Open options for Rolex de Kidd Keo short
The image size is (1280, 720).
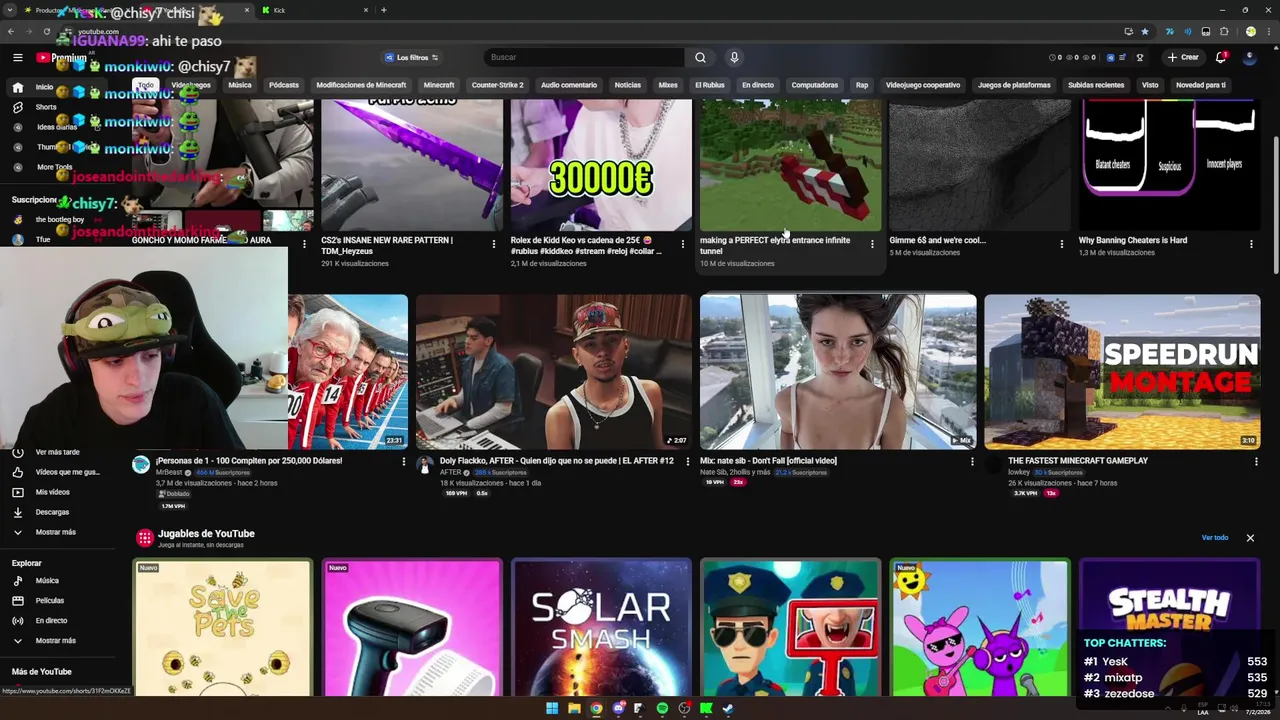(683, 244)
